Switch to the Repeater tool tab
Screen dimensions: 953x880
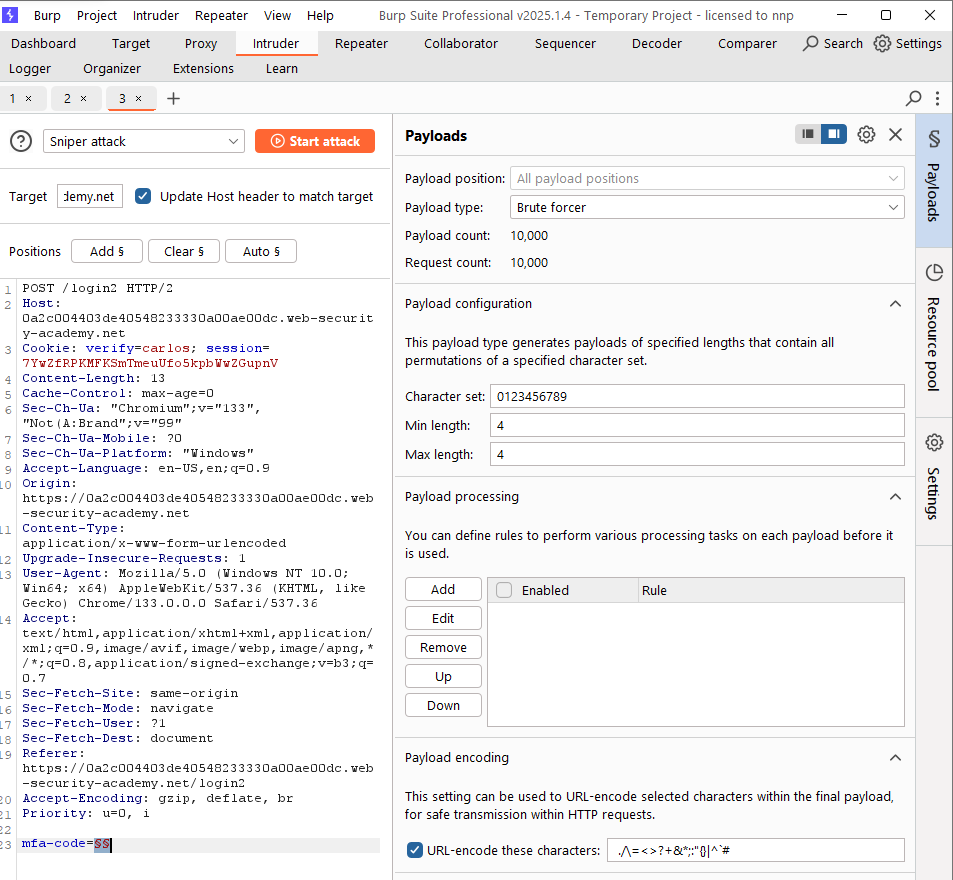click(361, 44)
